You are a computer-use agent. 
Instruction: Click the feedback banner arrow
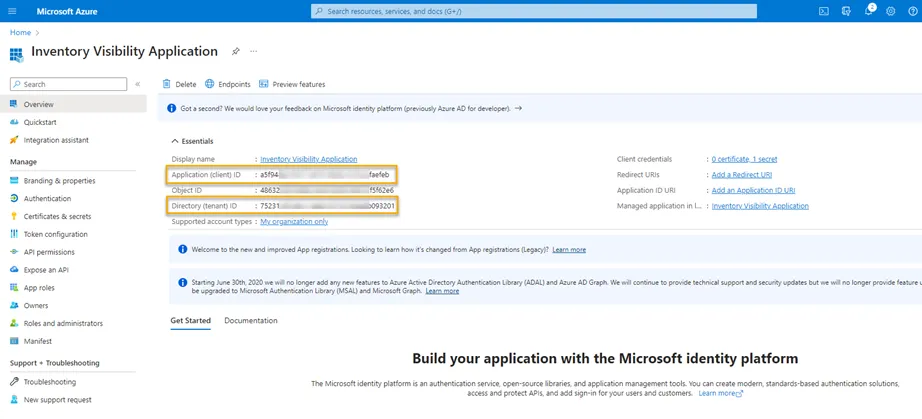(518, 109)
